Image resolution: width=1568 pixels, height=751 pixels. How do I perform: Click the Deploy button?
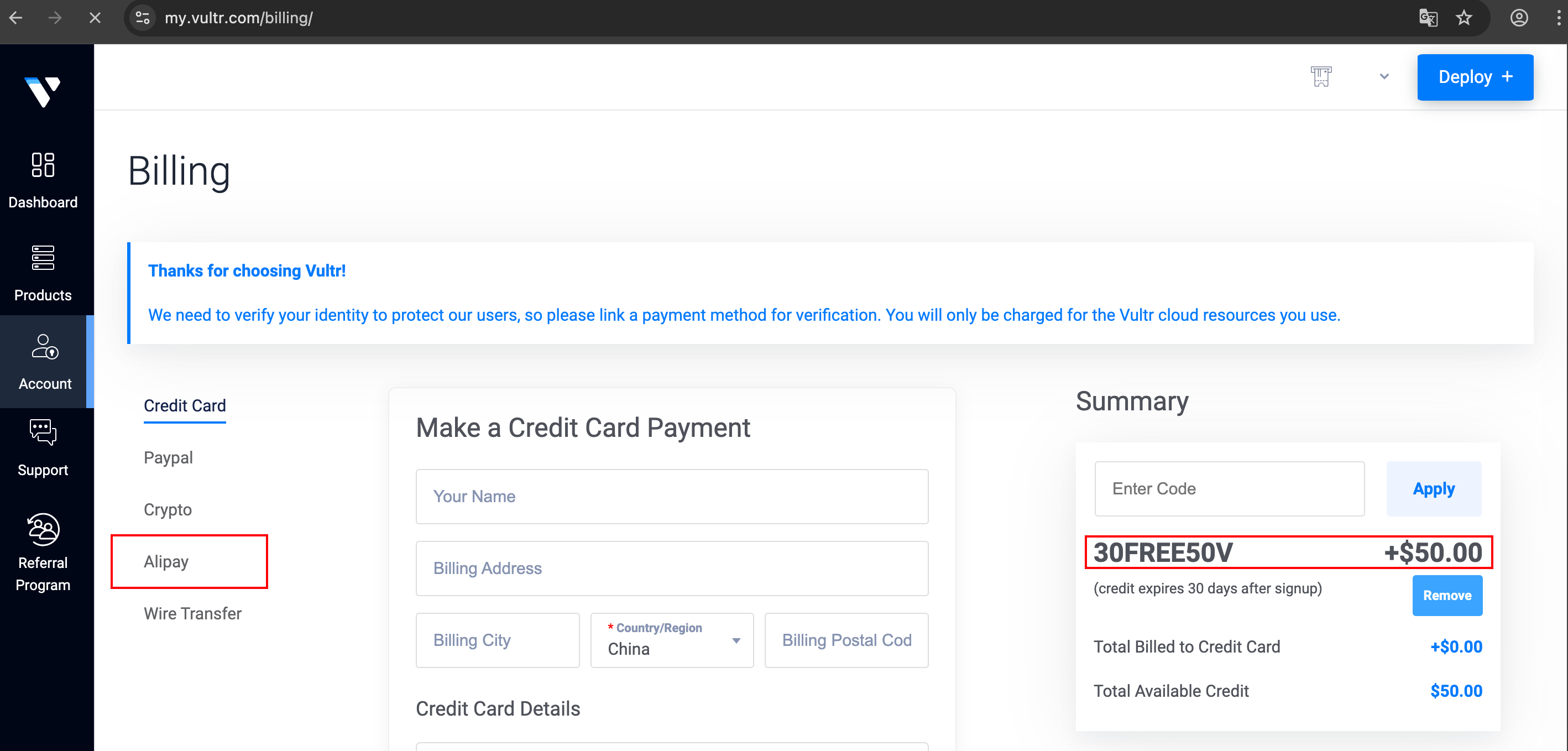[1475, 77]
